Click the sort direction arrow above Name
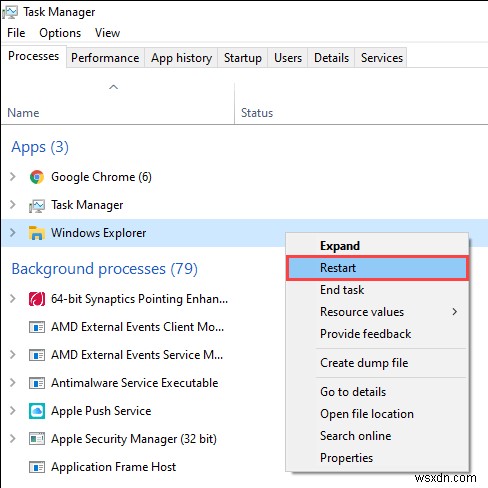This screenshot has width=488, height=488. click(113, 87)
